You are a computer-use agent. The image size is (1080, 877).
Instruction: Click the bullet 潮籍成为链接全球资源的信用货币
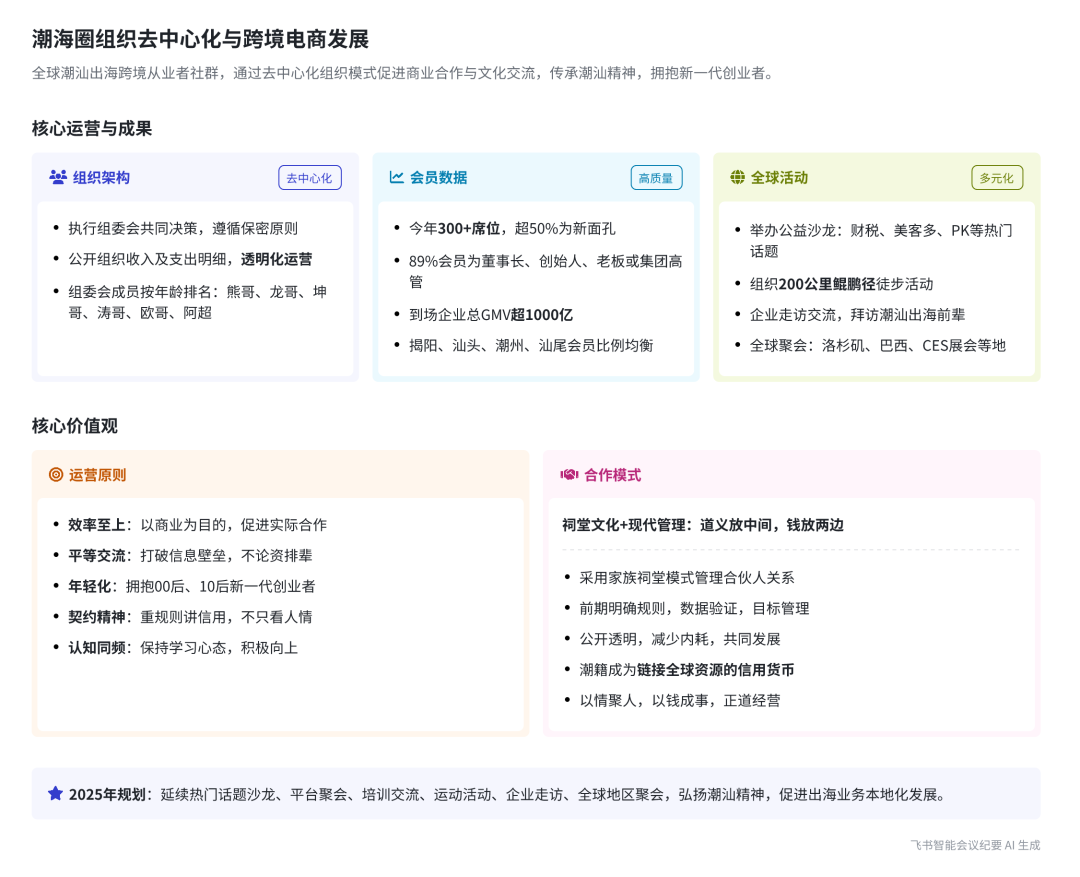(x=687, y=670)
